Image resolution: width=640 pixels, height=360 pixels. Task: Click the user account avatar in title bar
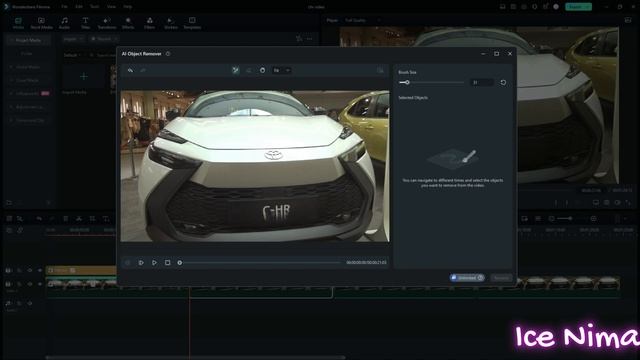click(556, 7)
